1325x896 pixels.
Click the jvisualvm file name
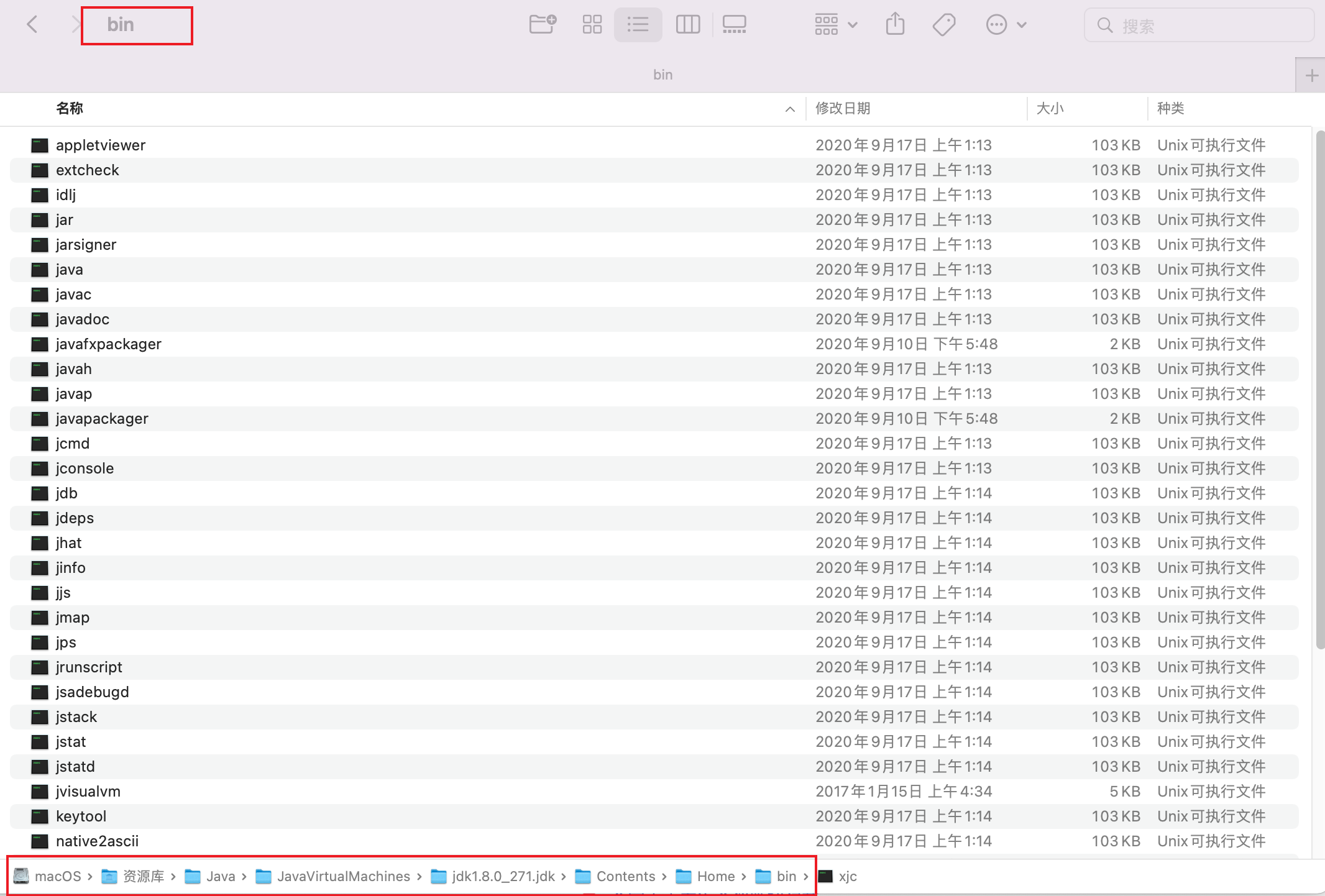pyautogui.click(x=88, y=792)
